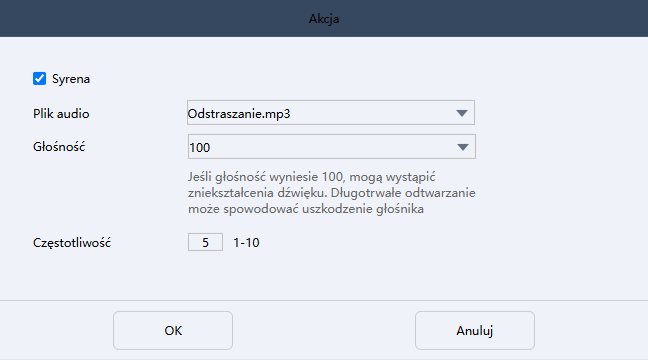Click the Odstraszanie.mp3 combo box text
The width and height of the screenshot is (648, 360).
pos(239,114)
